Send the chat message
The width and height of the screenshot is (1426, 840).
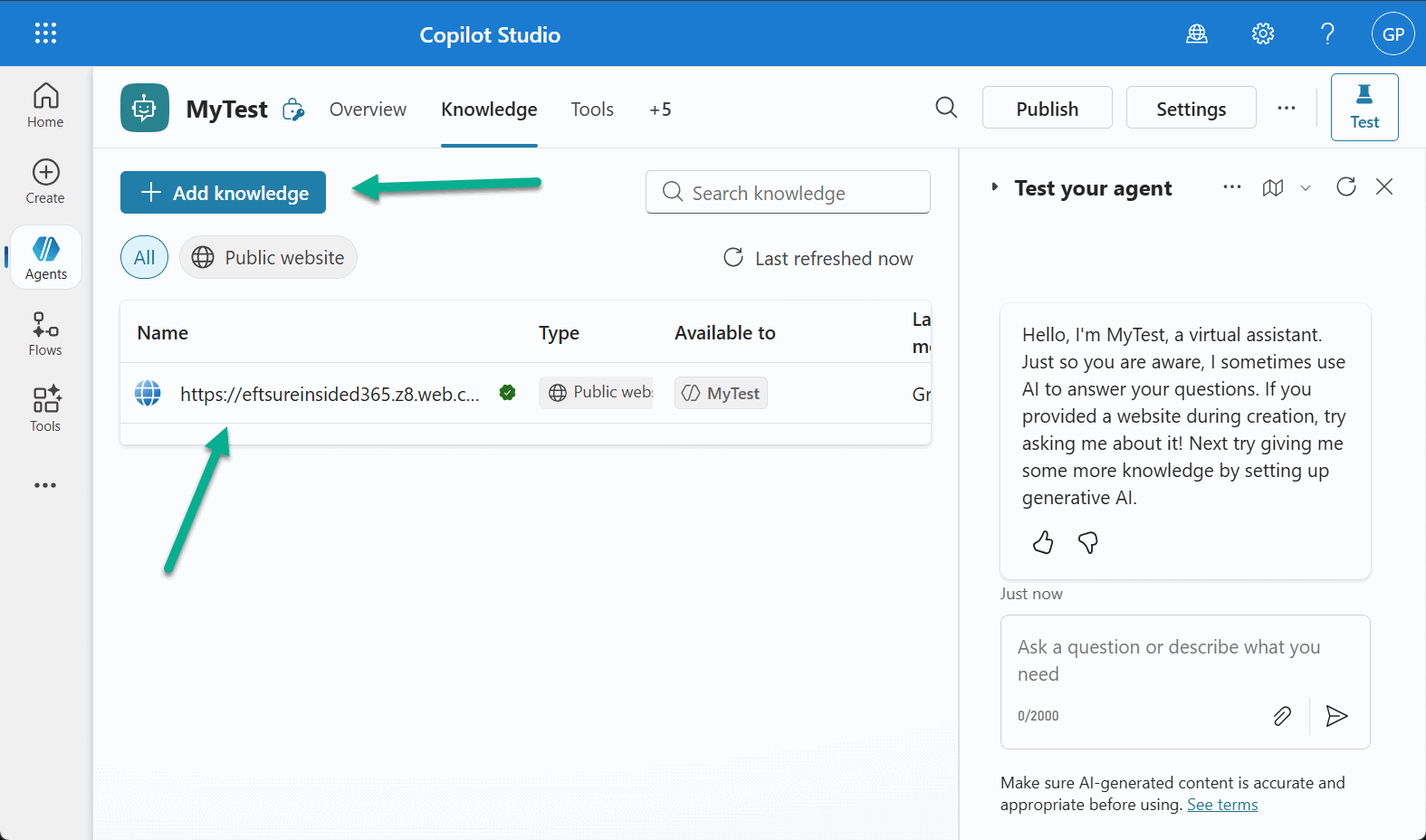(1336, 716)
